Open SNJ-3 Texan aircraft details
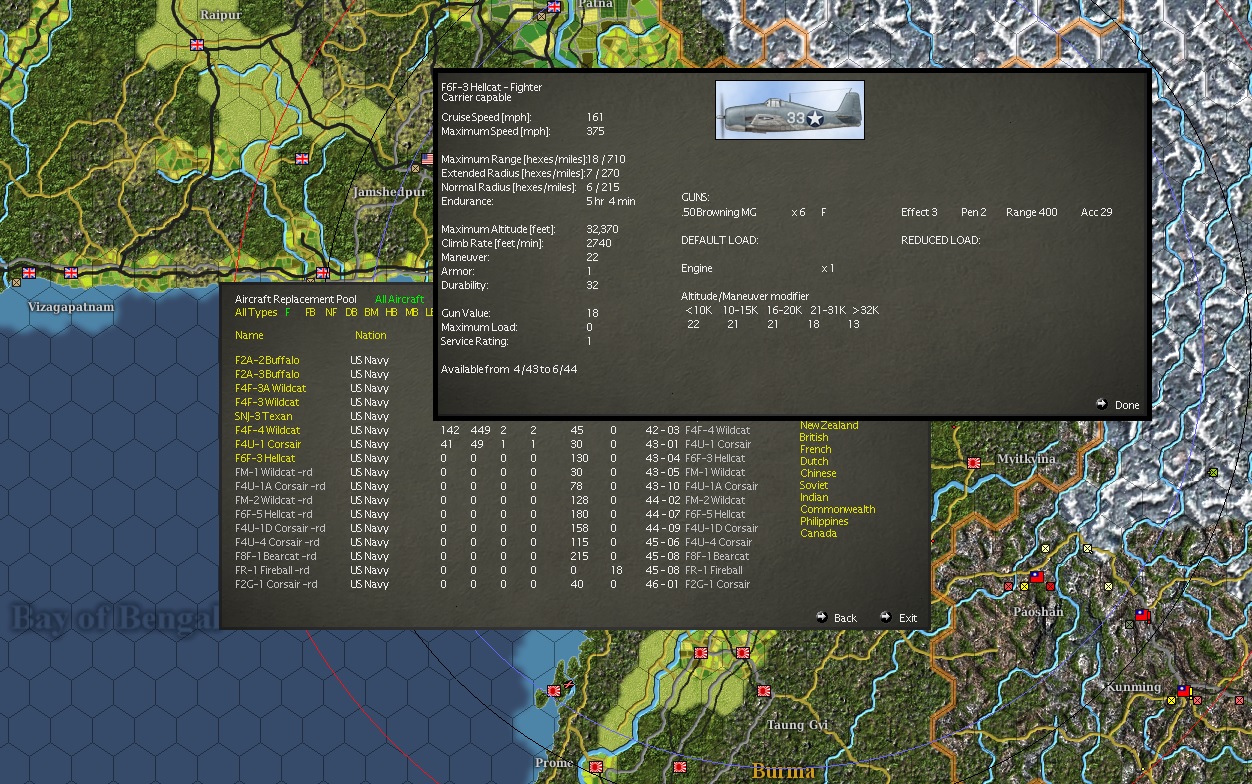Screen dimensions: 1252x784 point(264,416)
